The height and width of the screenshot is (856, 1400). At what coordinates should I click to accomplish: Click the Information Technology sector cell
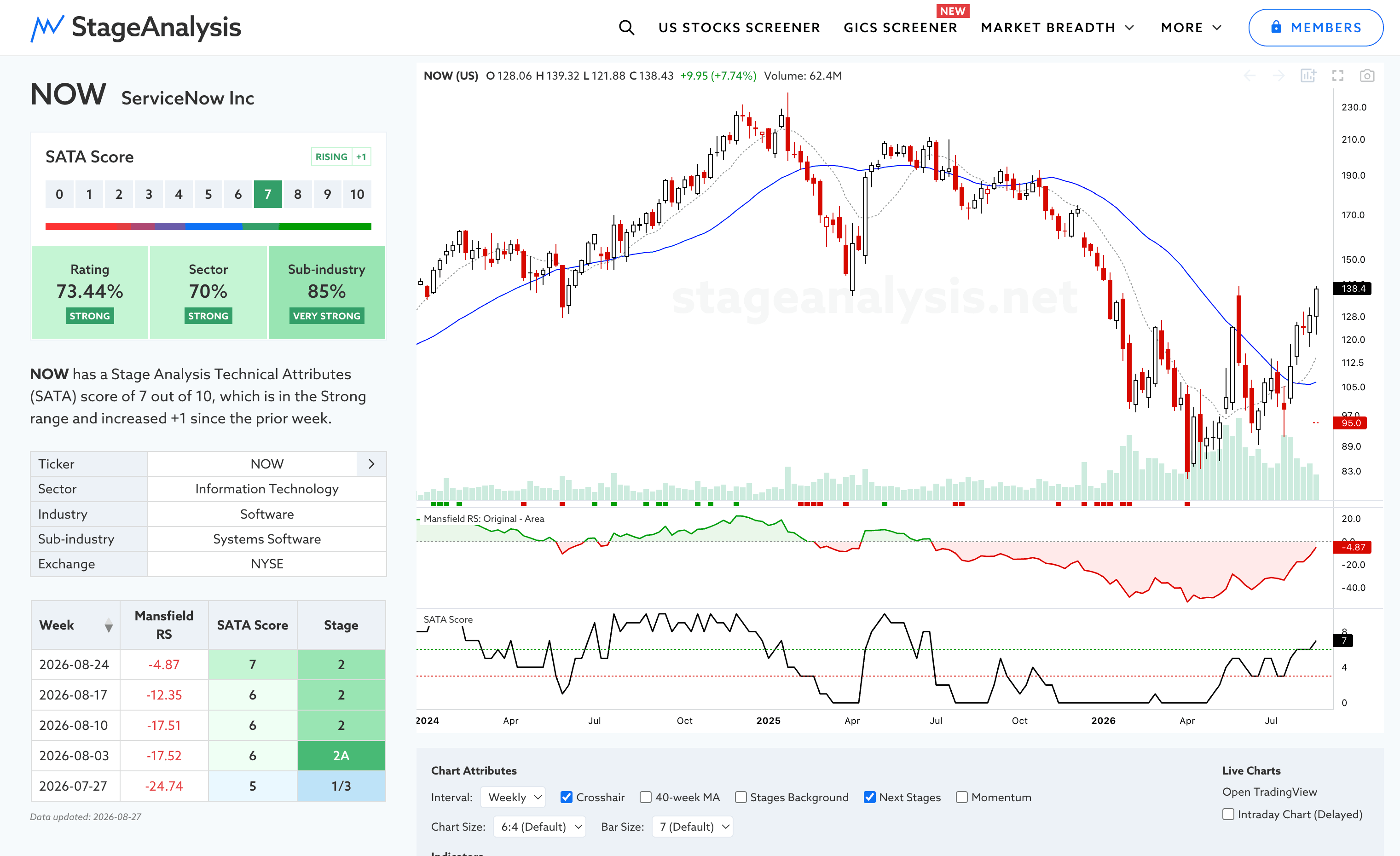[x=267, y=489]
